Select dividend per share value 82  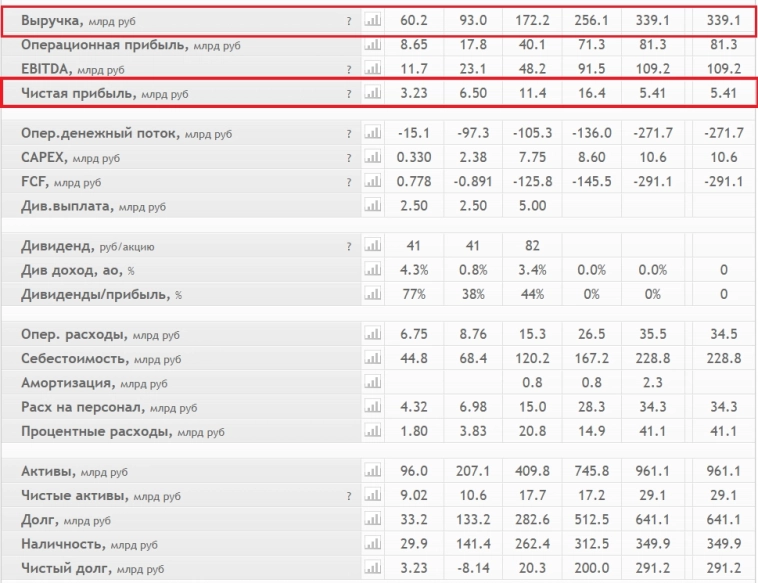[x=532, y=246]
